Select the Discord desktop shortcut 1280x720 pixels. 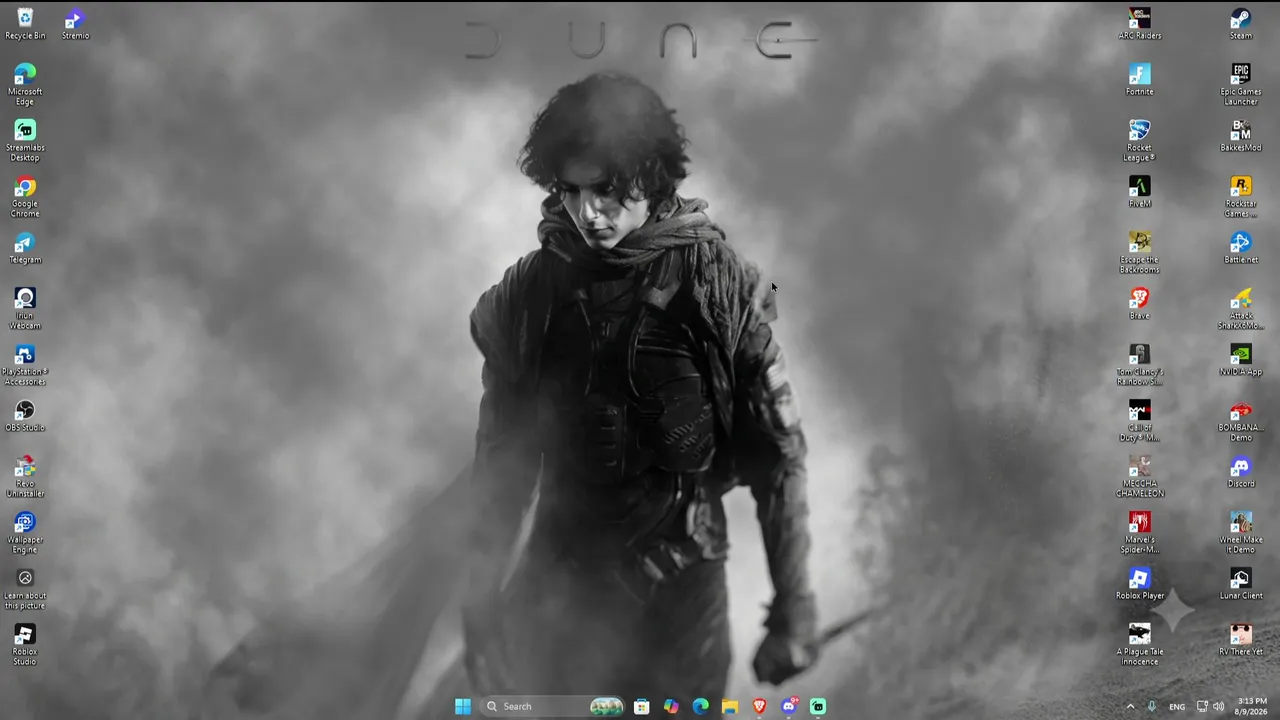[x=1241, y=472]
